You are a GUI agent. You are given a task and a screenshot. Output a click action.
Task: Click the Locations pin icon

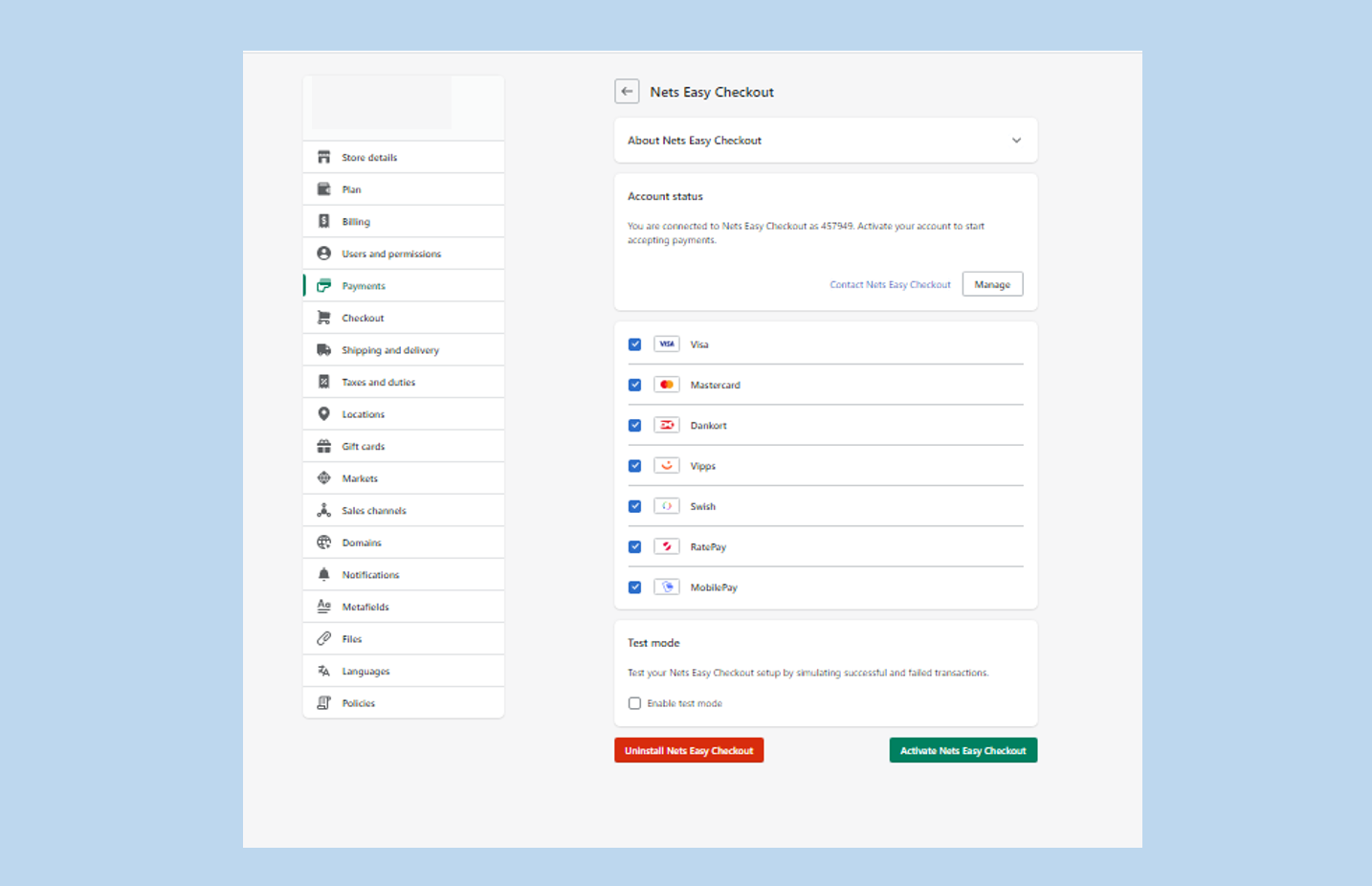pos(324,414)
